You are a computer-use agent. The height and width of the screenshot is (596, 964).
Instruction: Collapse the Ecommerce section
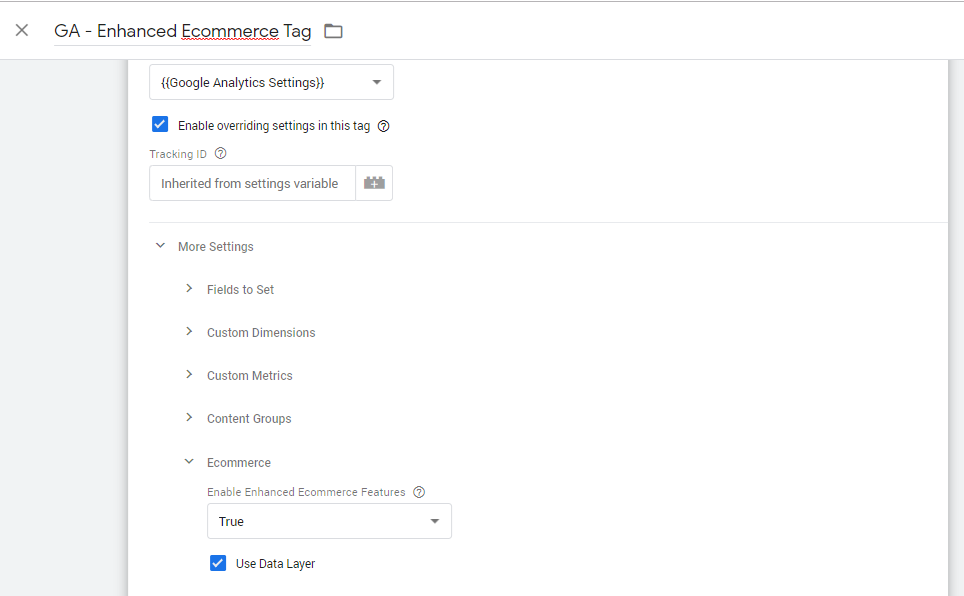[189, 462]
